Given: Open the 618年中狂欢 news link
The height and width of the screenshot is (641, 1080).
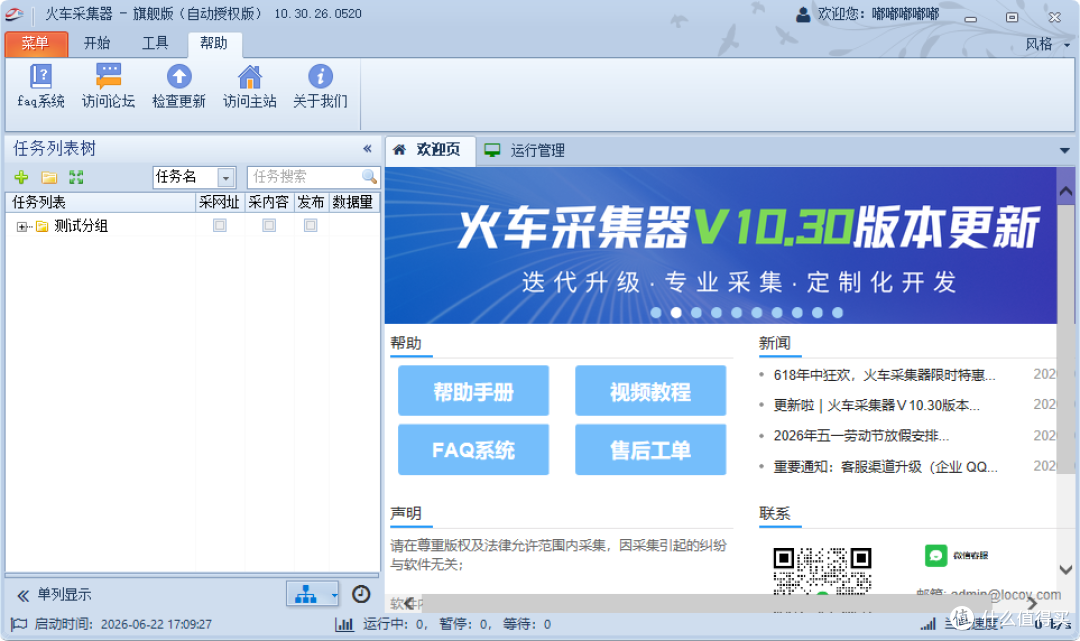Looking at the screenshot, I should pos(884,375).
